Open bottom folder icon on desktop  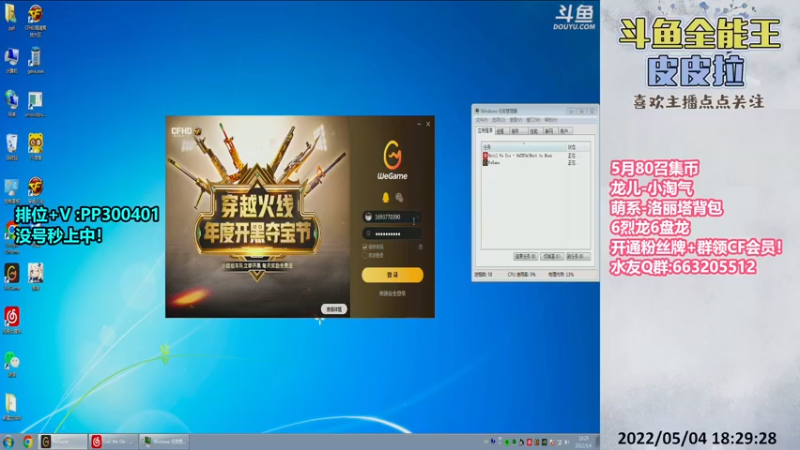click(x=11, y=407)
